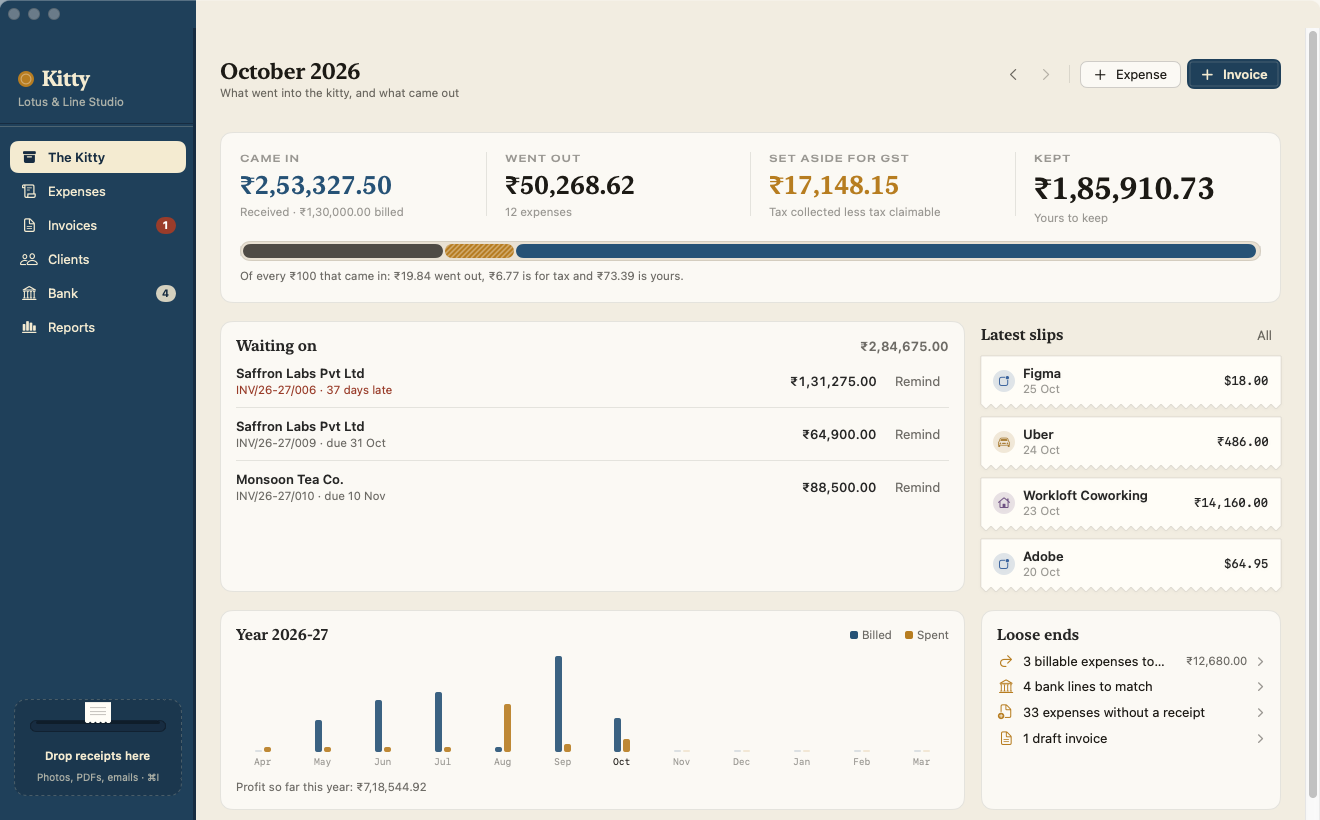Expand 33 expenses without a receipt
The width and height of the screenshot is (1320, 820).
point(1131,713)
